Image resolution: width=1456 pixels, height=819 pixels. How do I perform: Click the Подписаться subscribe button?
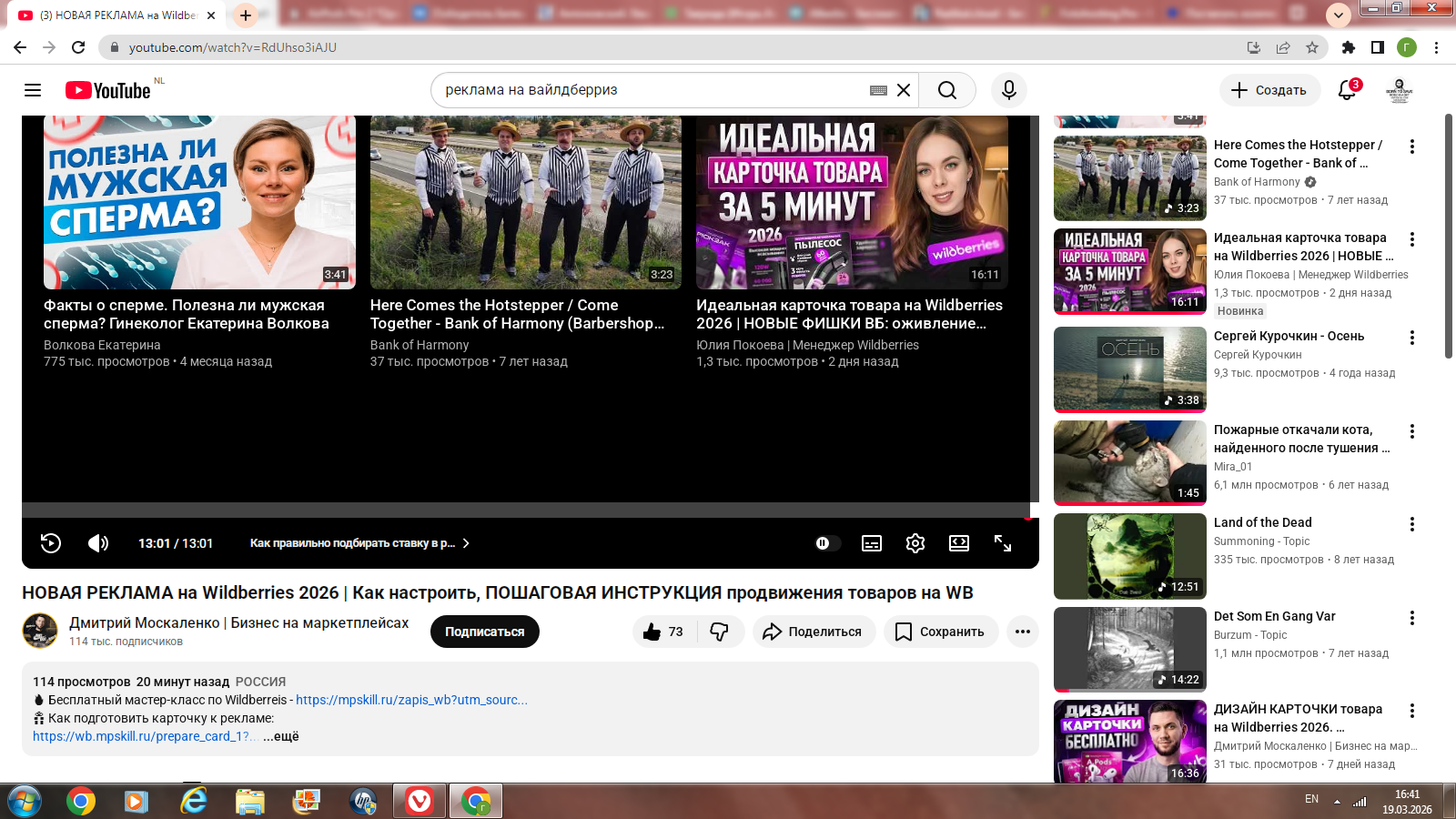coord(484,632)
